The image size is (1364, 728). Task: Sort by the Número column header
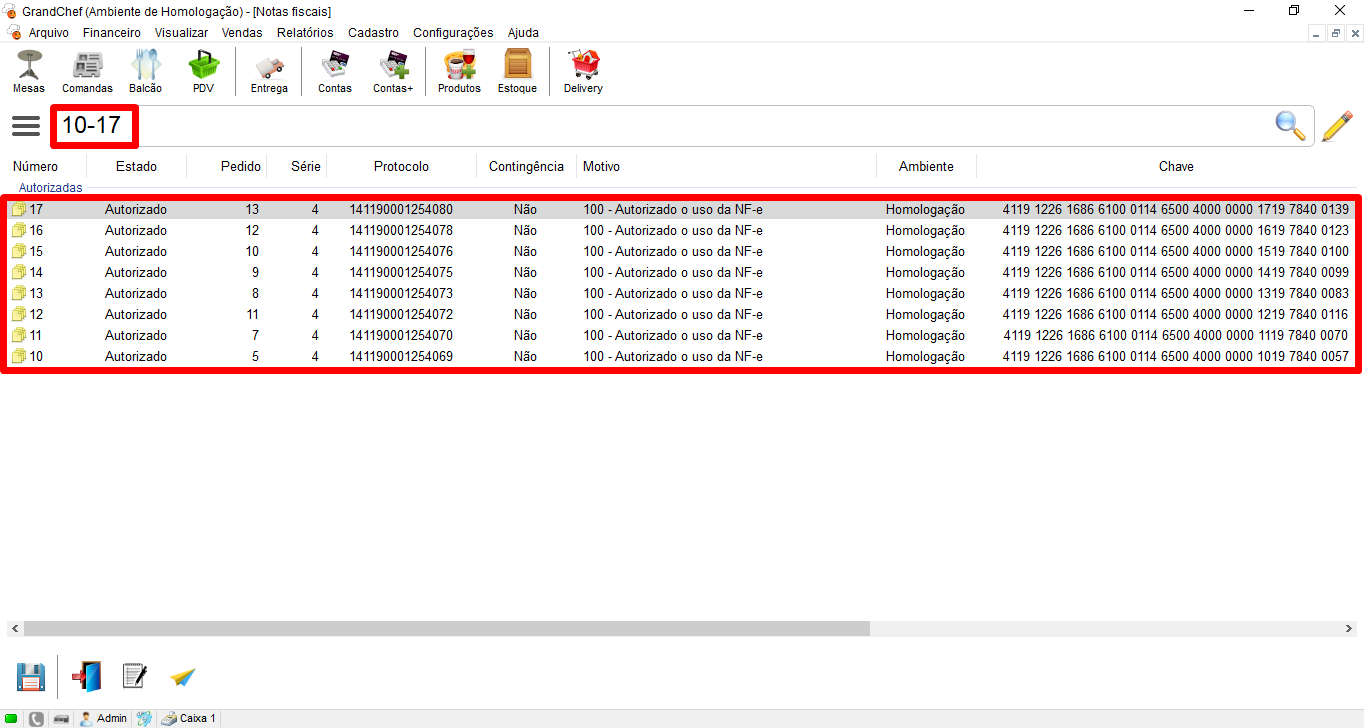(x=36, y=166)
